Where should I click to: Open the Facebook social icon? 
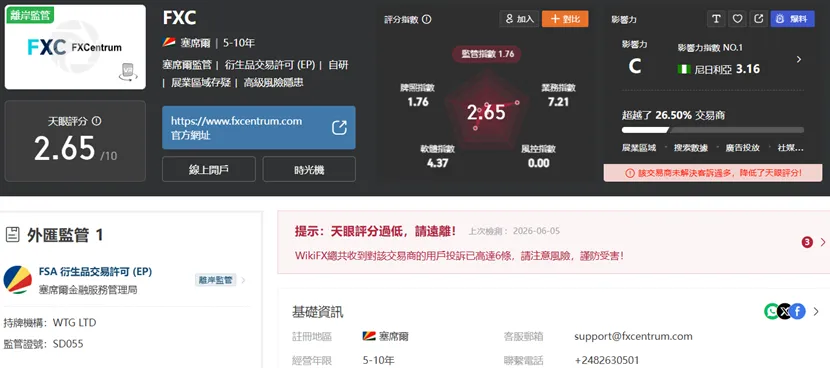(798, 311)
